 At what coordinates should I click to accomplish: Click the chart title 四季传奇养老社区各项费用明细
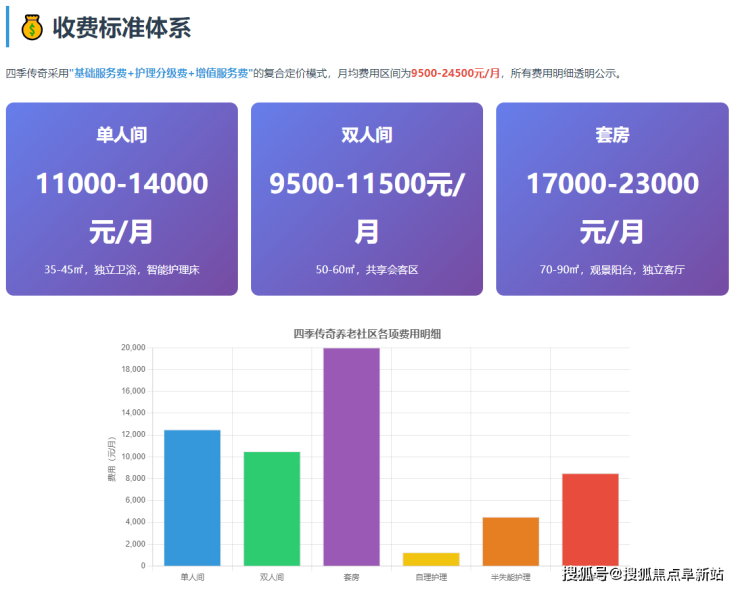pos(367,334)
